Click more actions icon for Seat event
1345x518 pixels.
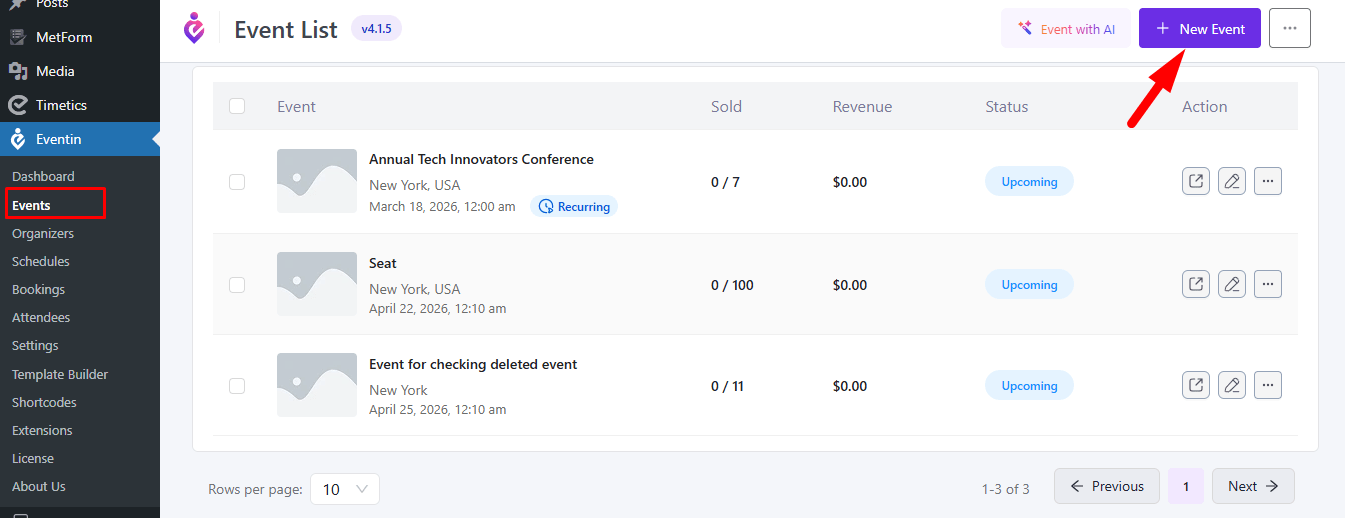tap(1267, 284)
